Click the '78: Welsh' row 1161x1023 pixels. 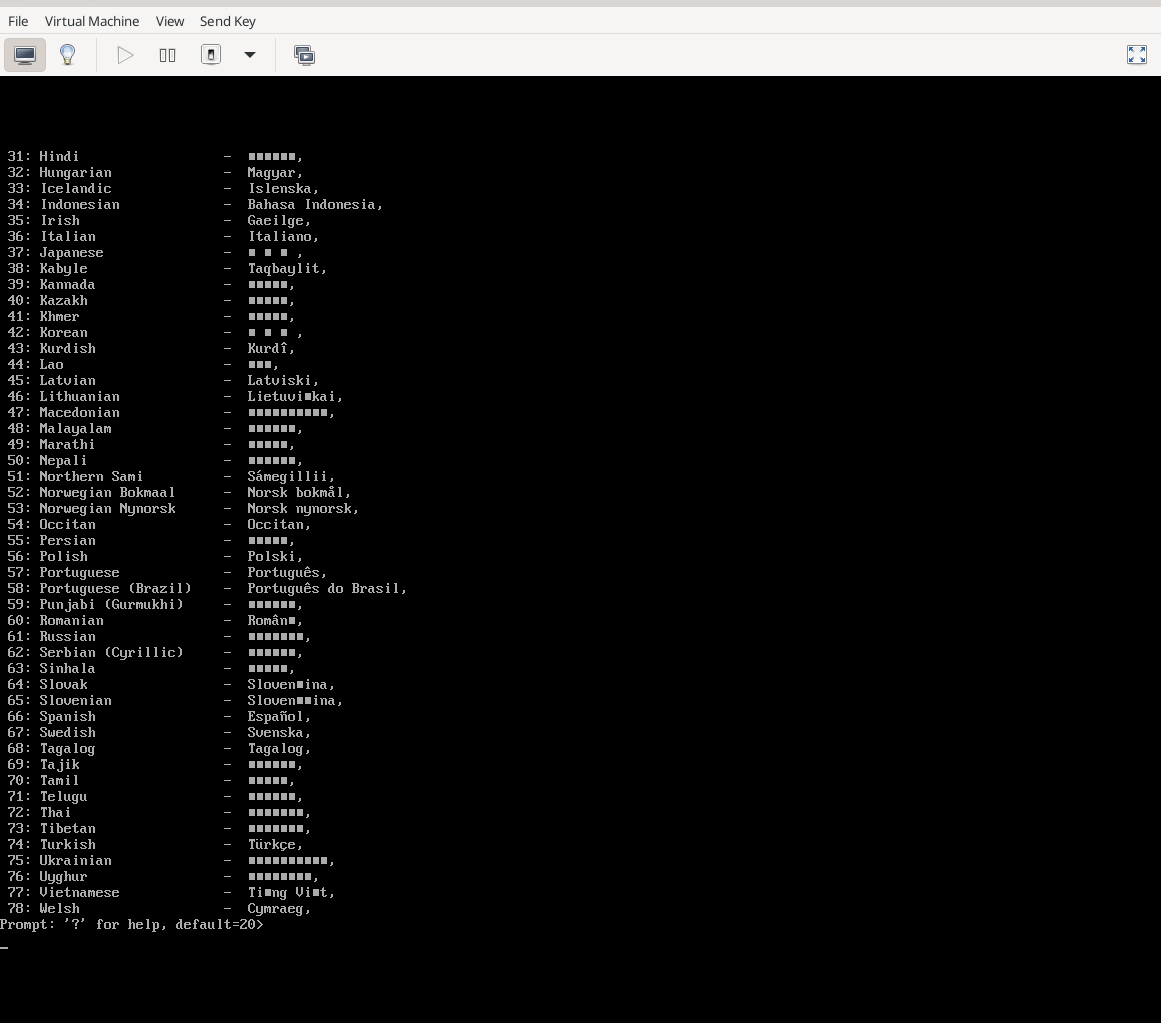159,909
